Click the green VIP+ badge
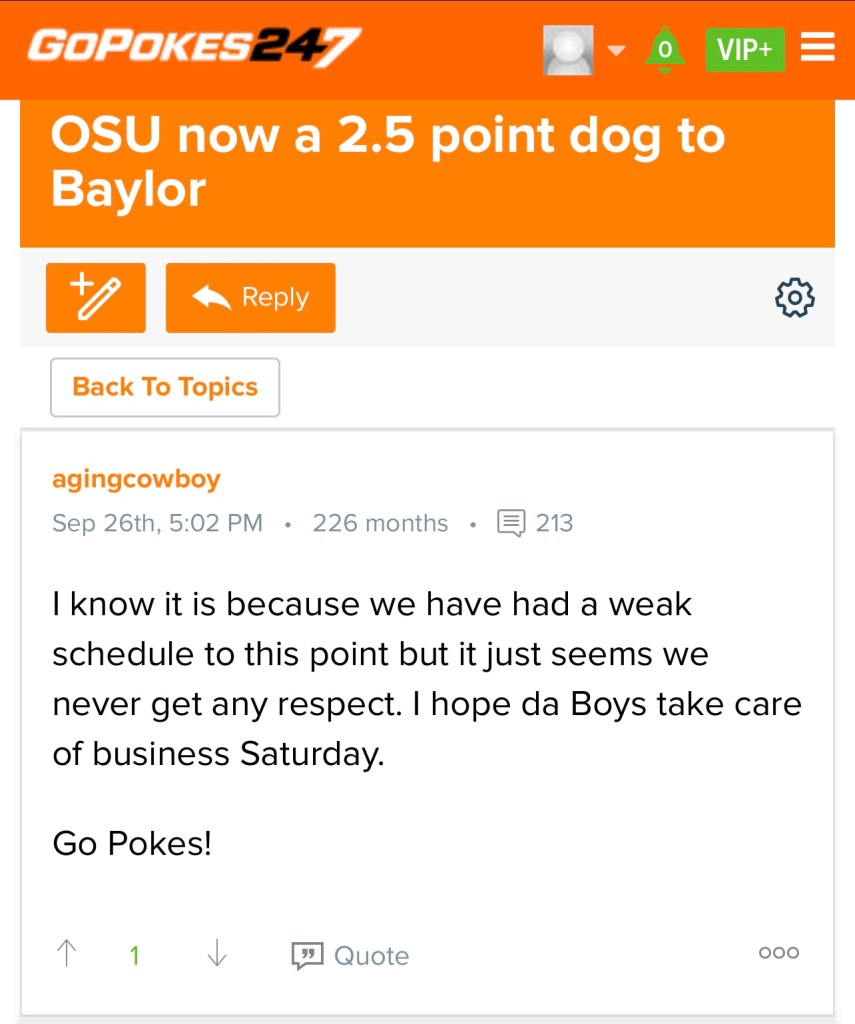The width and height of the screenshot is (855, 1024). click(x=745, y=49)
